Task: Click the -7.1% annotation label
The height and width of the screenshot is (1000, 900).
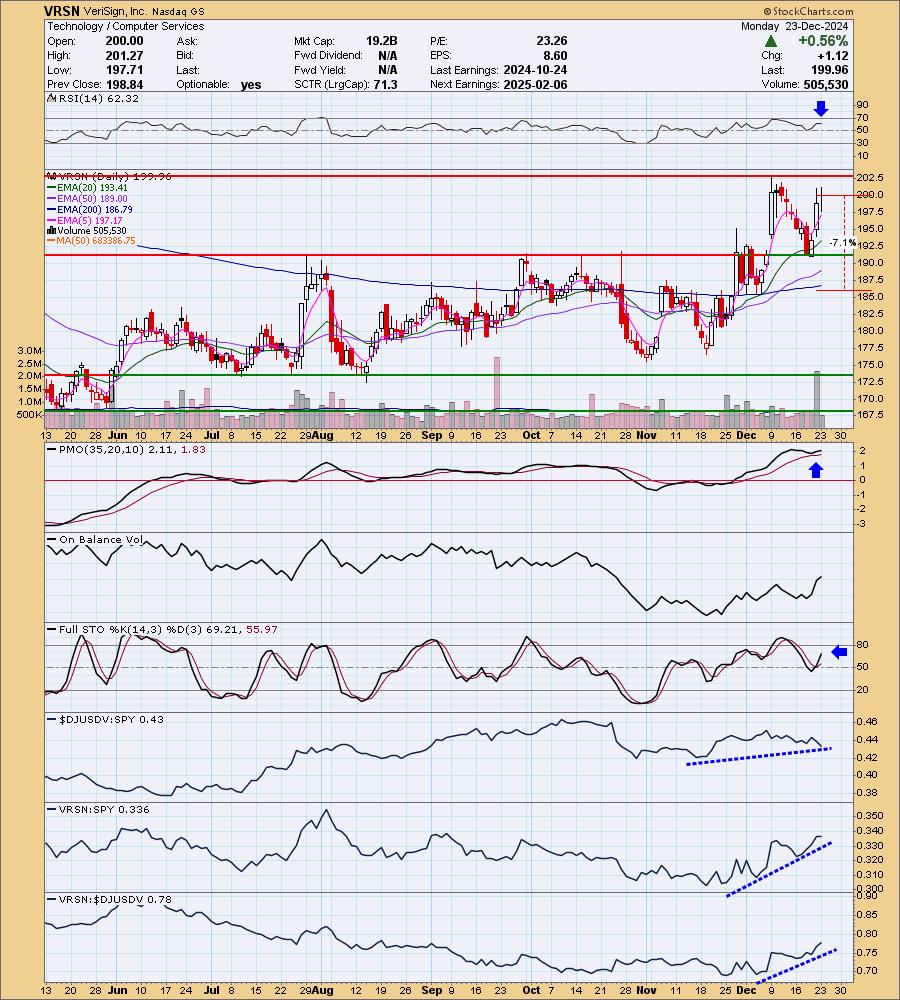Action: 843,243
